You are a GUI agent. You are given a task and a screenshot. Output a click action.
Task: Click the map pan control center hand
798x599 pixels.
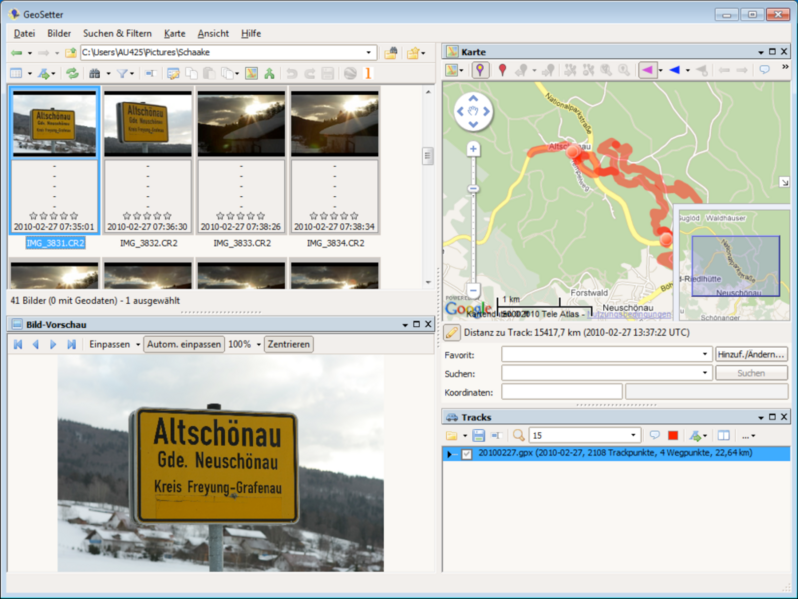(473, 111)
